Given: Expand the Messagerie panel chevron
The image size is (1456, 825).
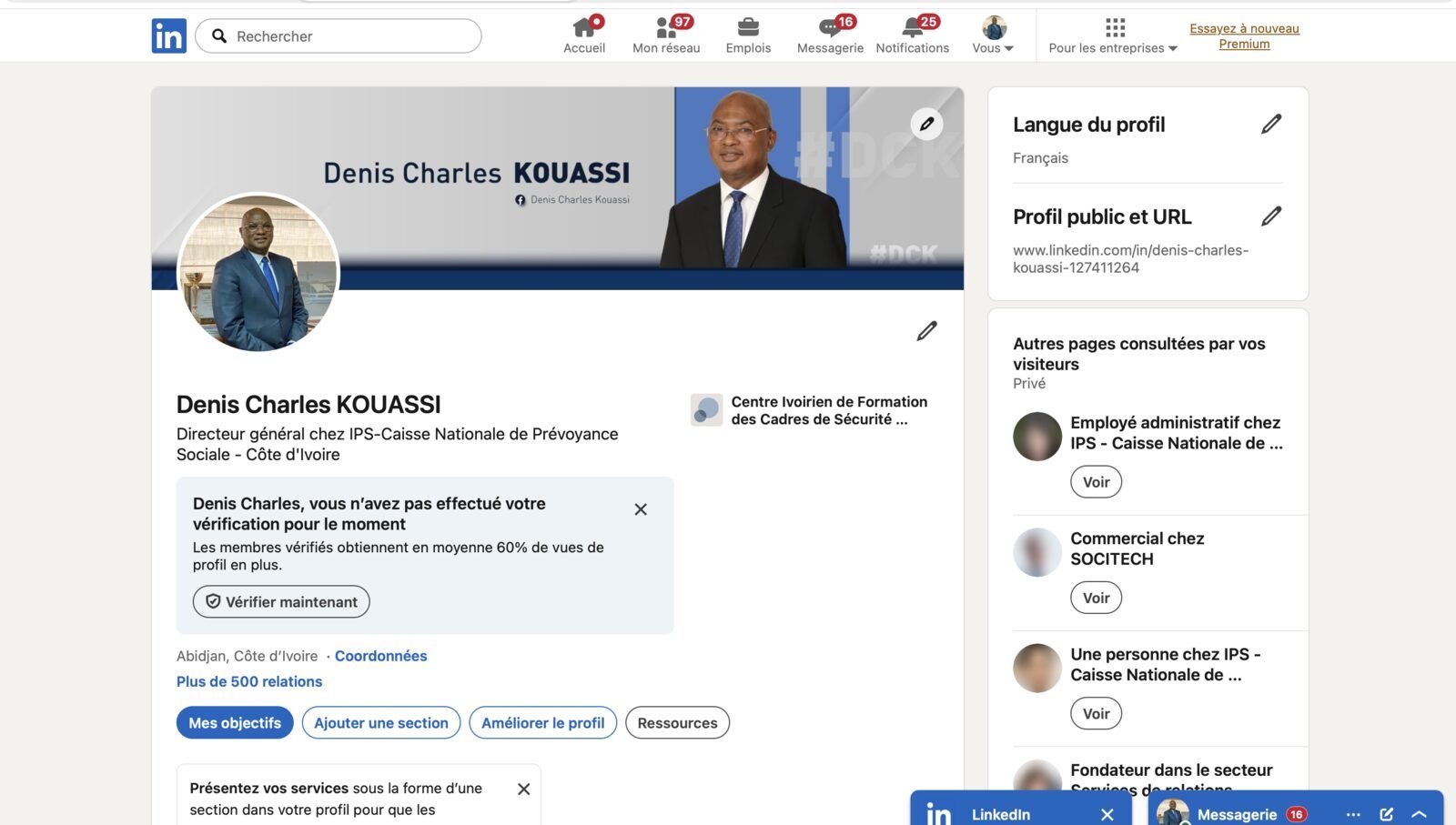Looking at the screenshot, I should tap(1419, 815).
